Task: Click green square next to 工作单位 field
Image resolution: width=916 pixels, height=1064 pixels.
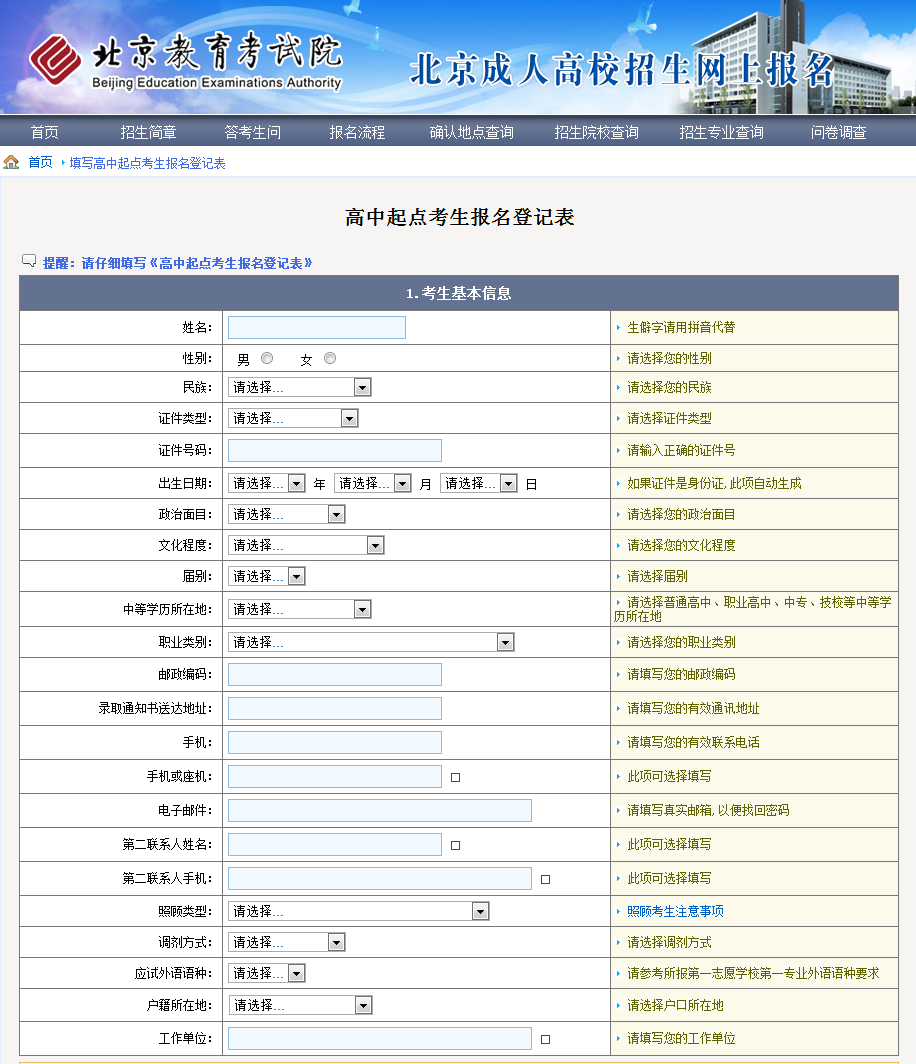Action: pos(546,1040)
